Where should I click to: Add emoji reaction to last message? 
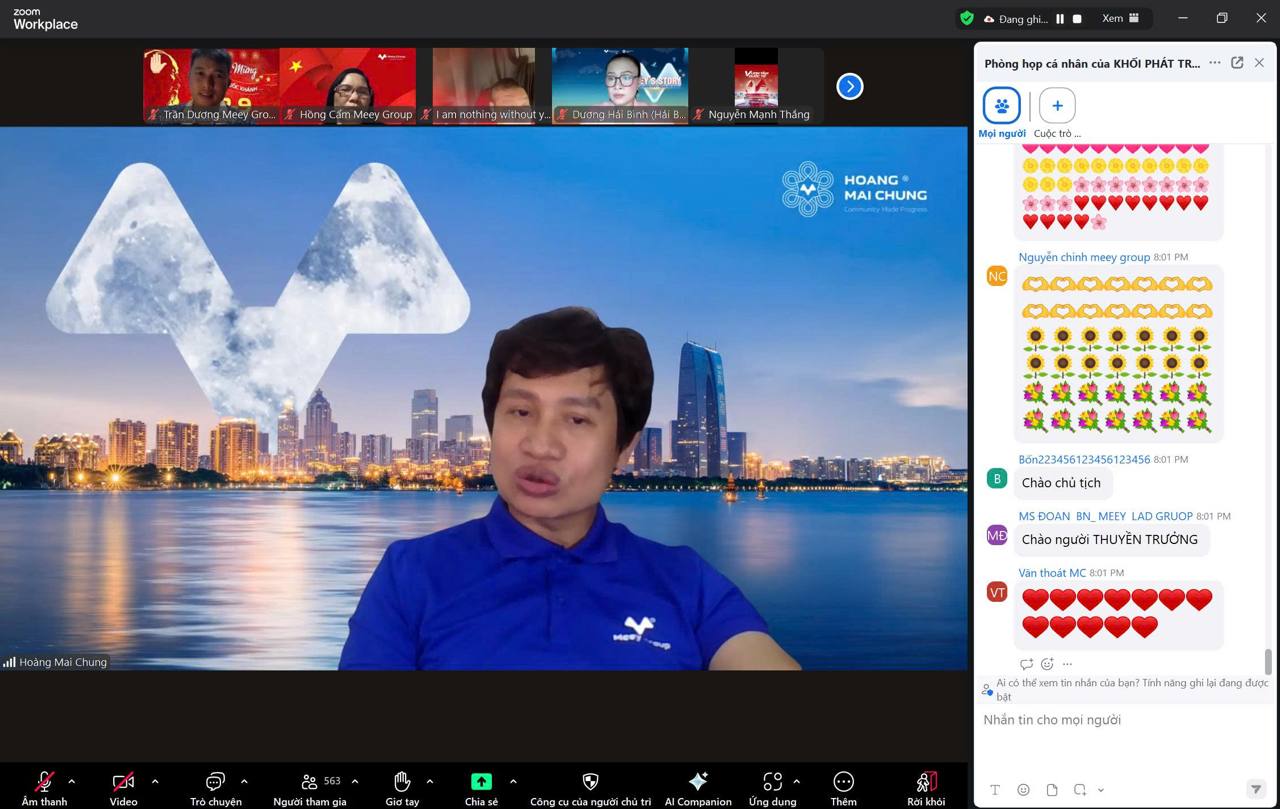tap(1047, 664)
